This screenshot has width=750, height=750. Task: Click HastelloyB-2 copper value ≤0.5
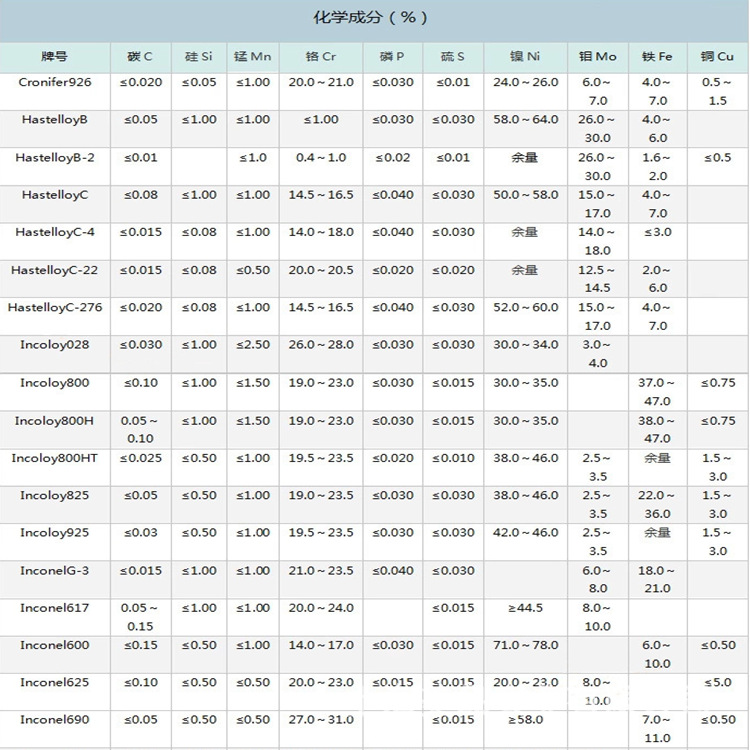717,158
